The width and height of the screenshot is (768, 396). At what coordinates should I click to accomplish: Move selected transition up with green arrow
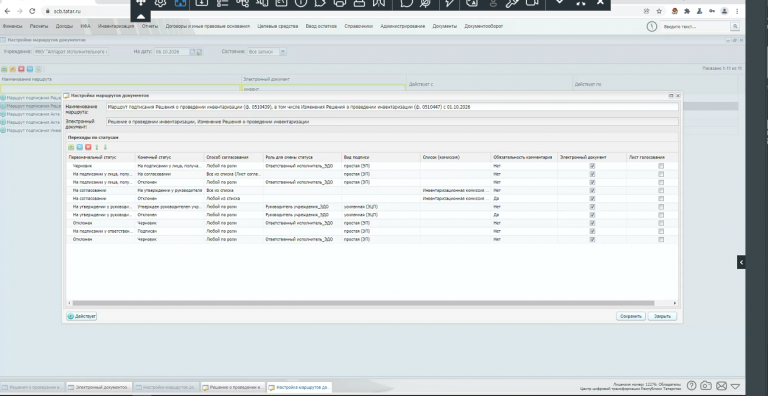tap(97, 147)
